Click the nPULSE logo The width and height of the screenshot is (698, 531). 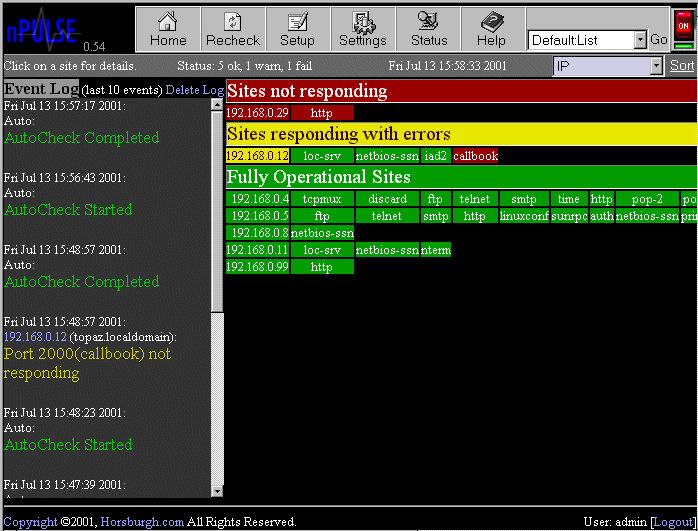pos(42,30)
